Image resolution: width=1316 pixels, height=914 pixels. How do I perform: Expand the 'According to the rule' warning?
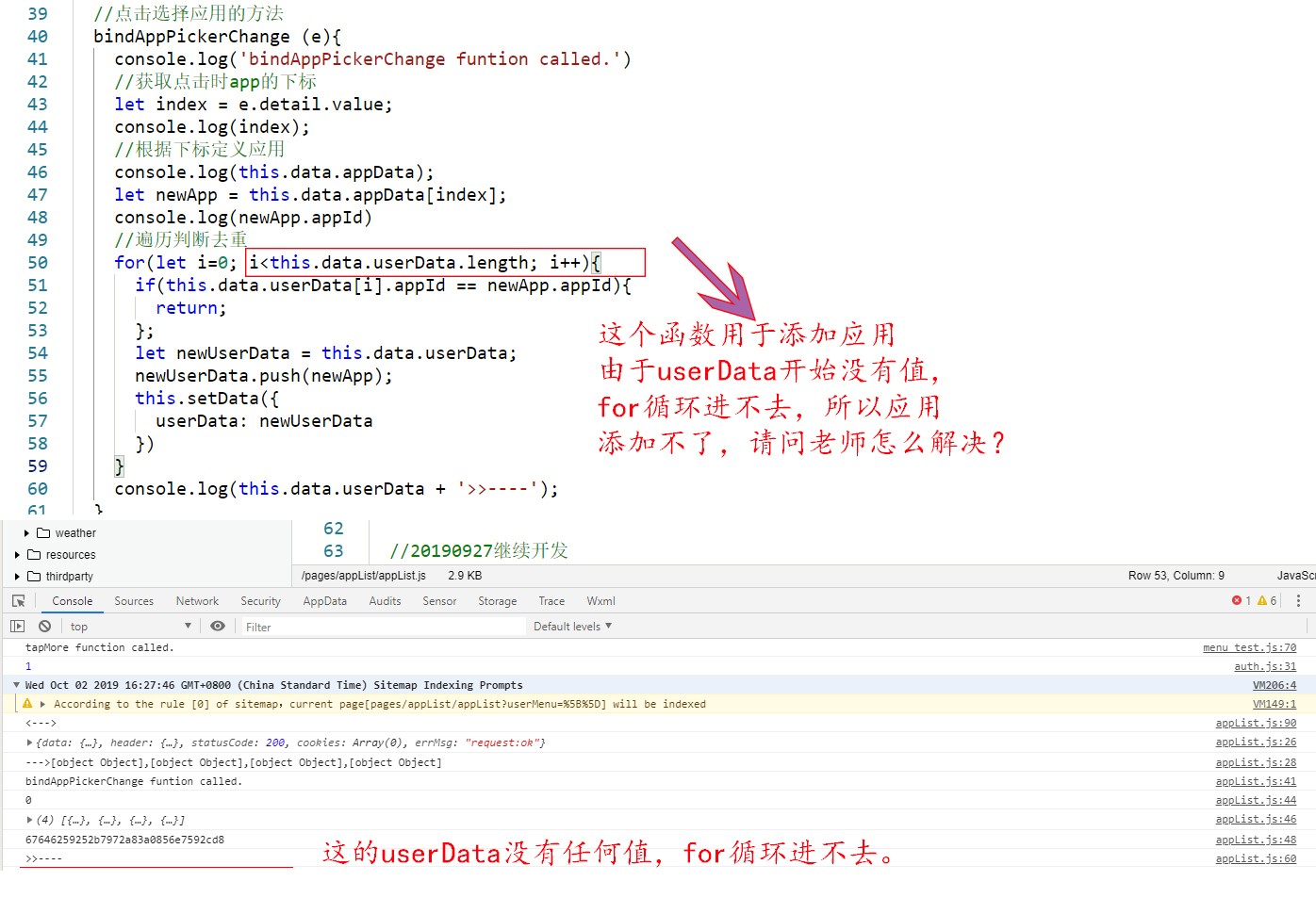coord(42,704)
